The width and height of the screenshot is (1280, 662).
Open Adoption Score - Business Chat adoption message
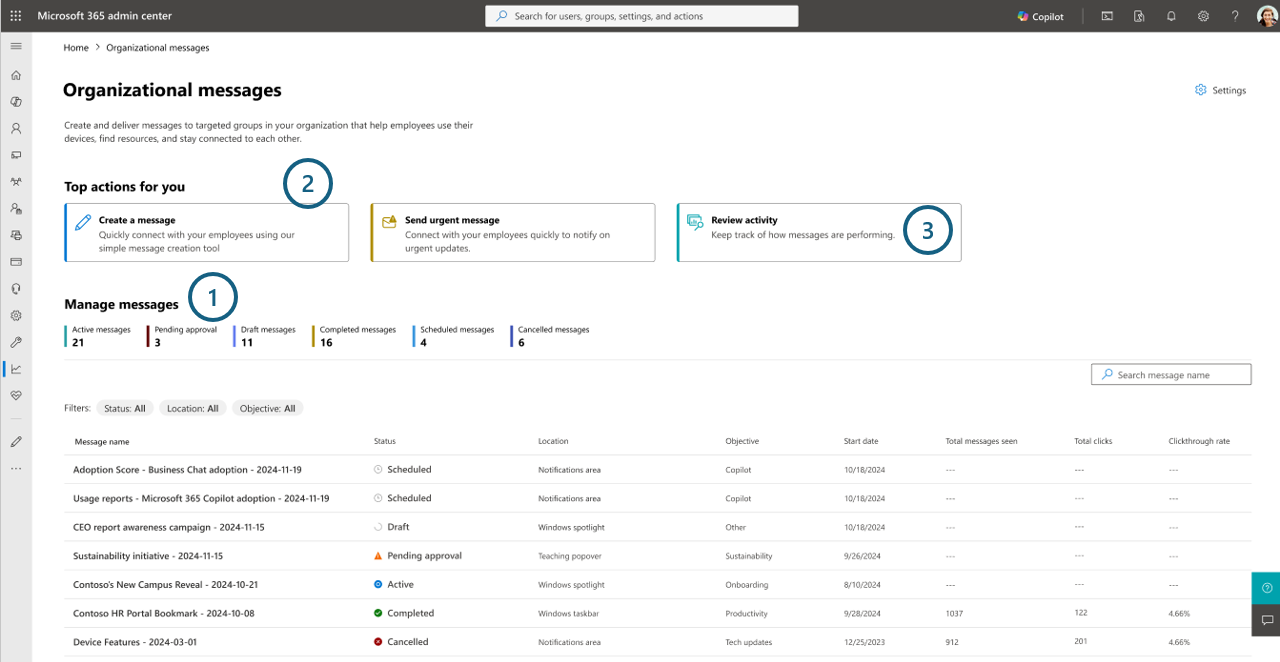187,469
